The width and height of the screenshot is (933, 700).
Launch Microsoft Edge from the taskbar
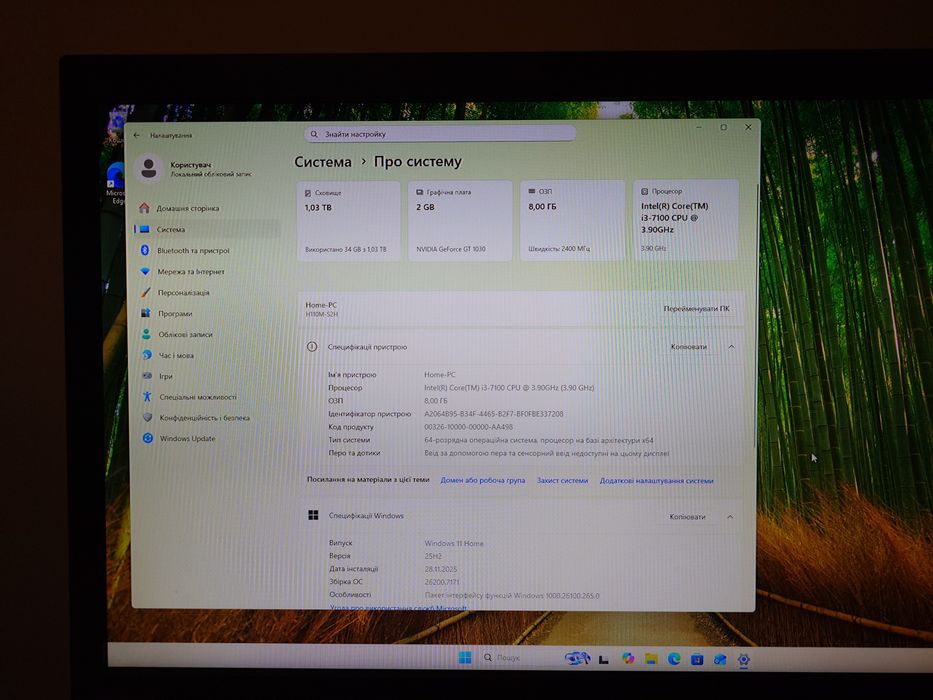(674, 658)
